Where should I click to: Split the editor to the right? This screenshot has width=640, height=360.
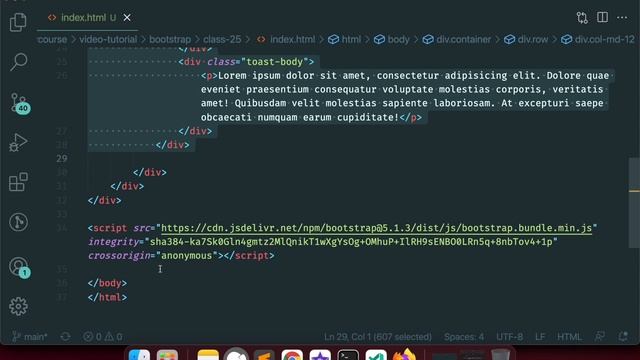coord(602,18)
